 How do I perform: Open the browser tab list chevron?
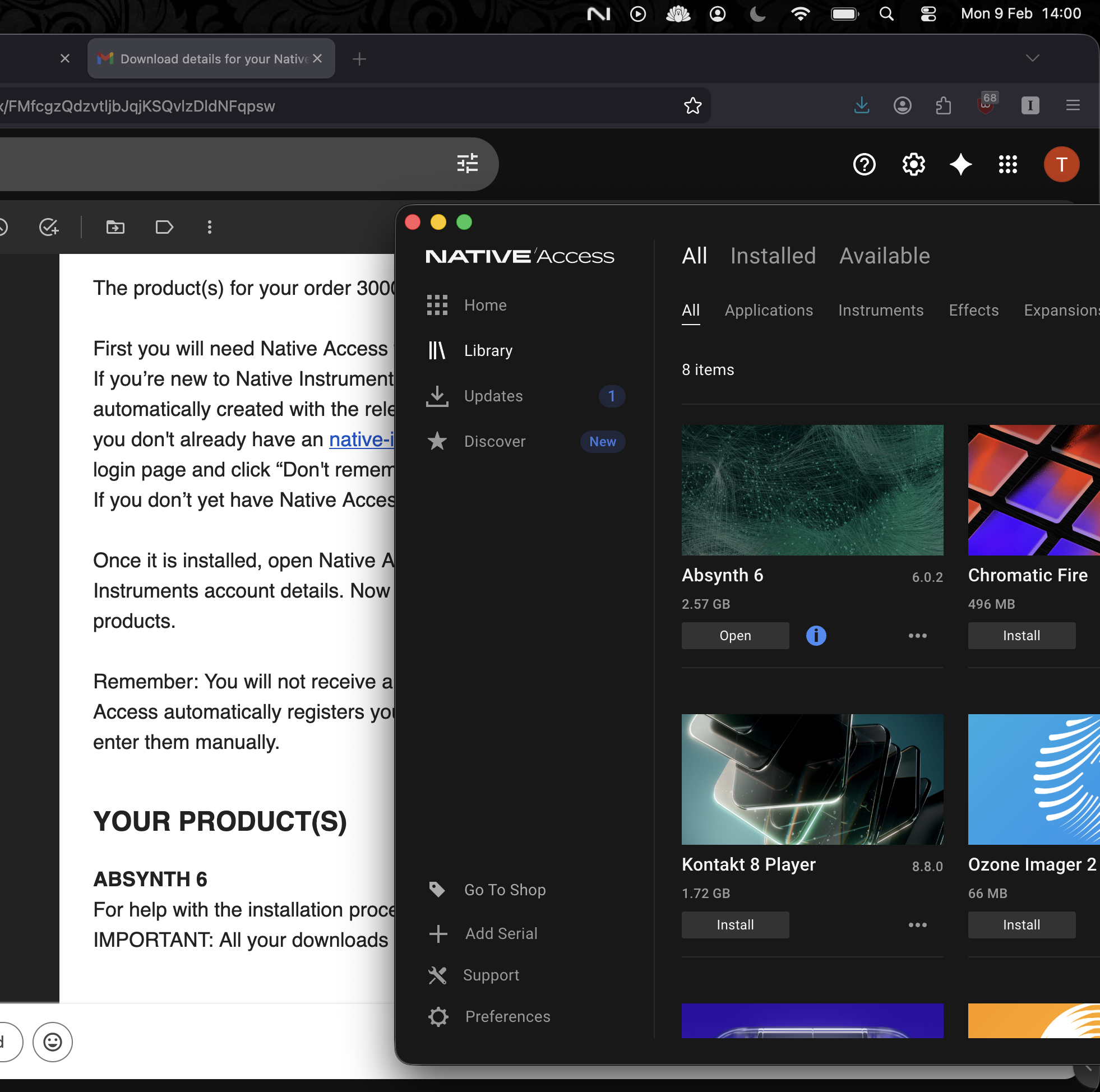pos(1032,58)
